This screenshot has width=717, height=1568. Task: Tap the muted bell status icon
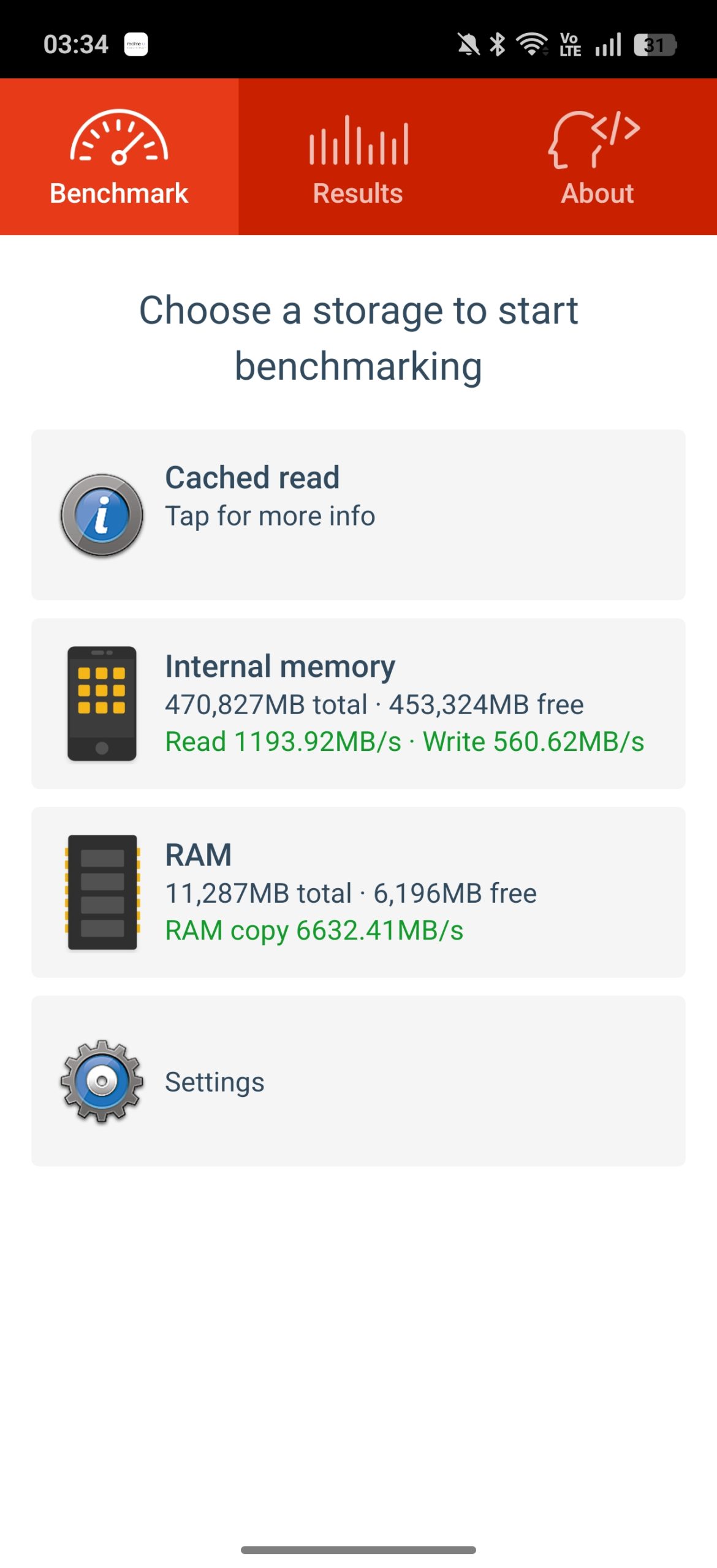pyautogui.click(x=469, y=44)
